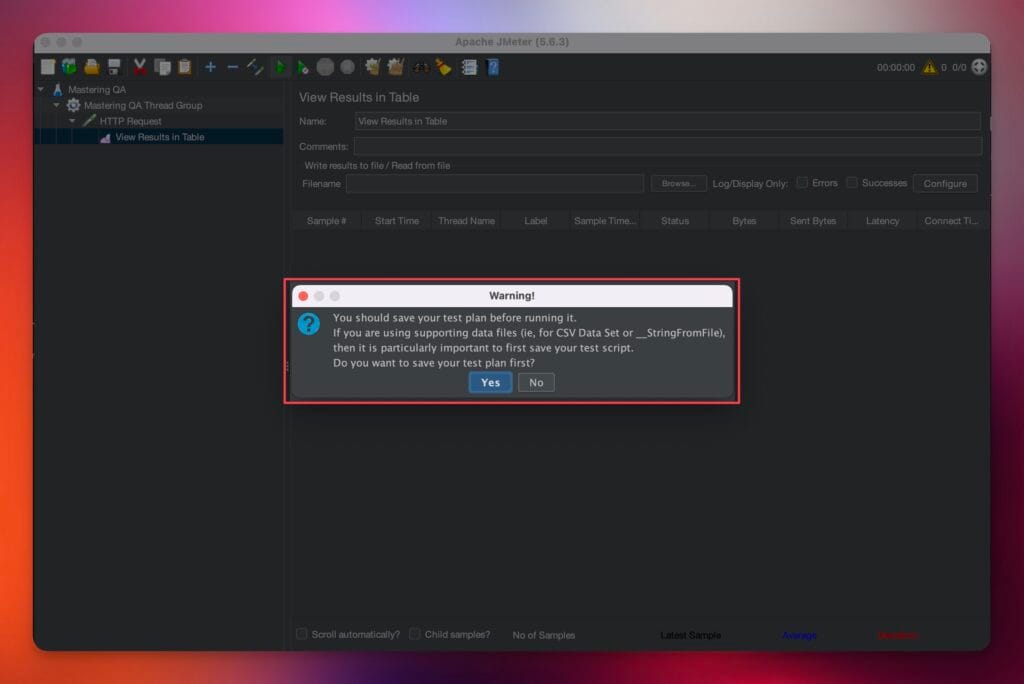Click the Warning! dialog title text
The width and height of the screenshot is (1024, 684).
pyautogui.click(x=511, y=295)
